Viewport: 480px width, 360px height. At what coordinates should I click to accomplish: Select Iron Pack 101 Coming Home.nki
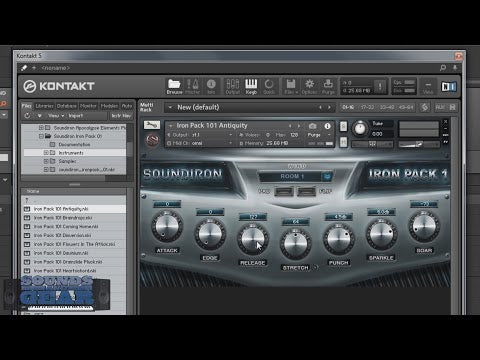[x=66, y=226]
